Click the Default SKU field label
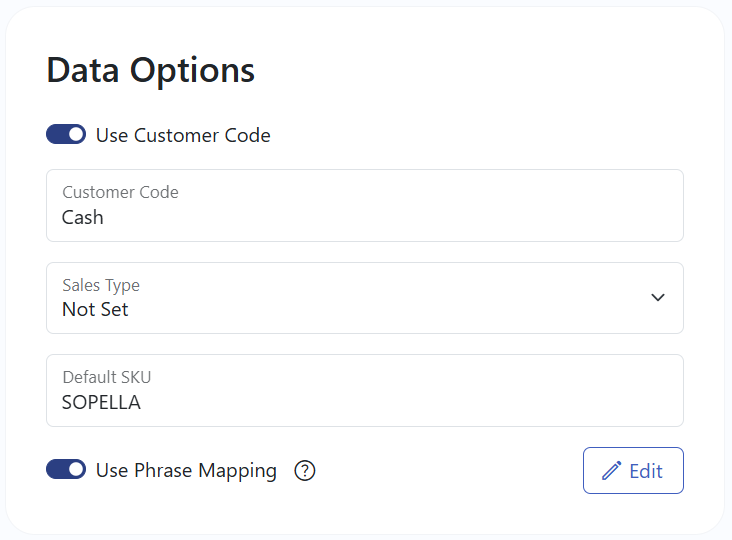Viewport: 732px width, 540px height. pyautogui.click(x=107, y=377)
